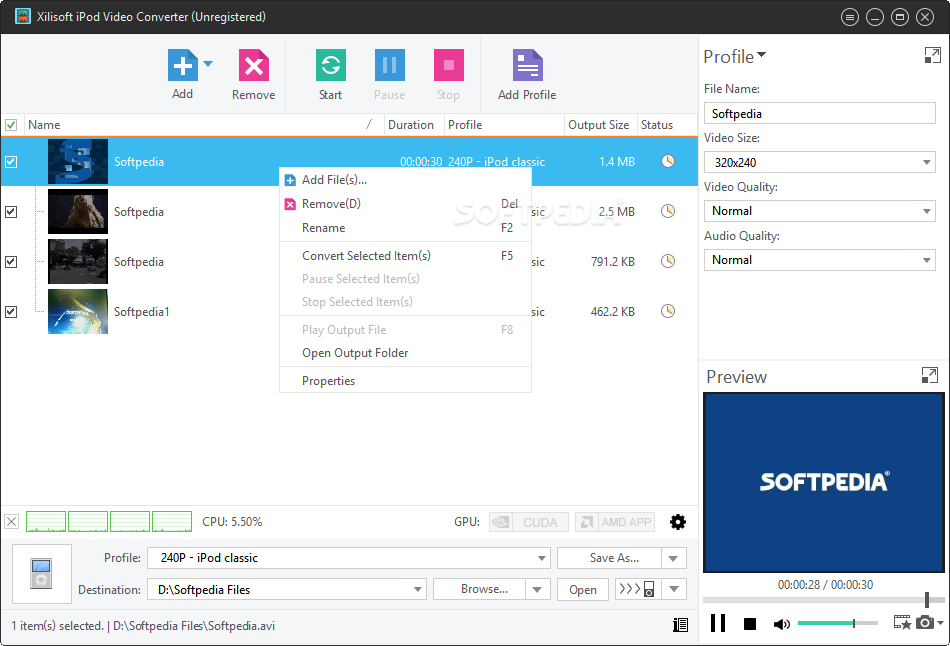This screenshot has height=646, width=950.
Task: Choose Rename from context menu
Action: point(405,228)
